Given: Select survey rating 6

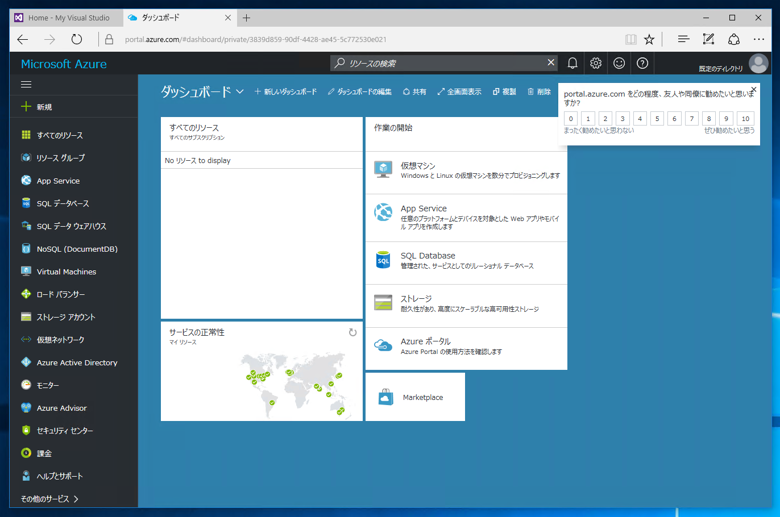Looking at the screenshot, I should coord(674,118).
